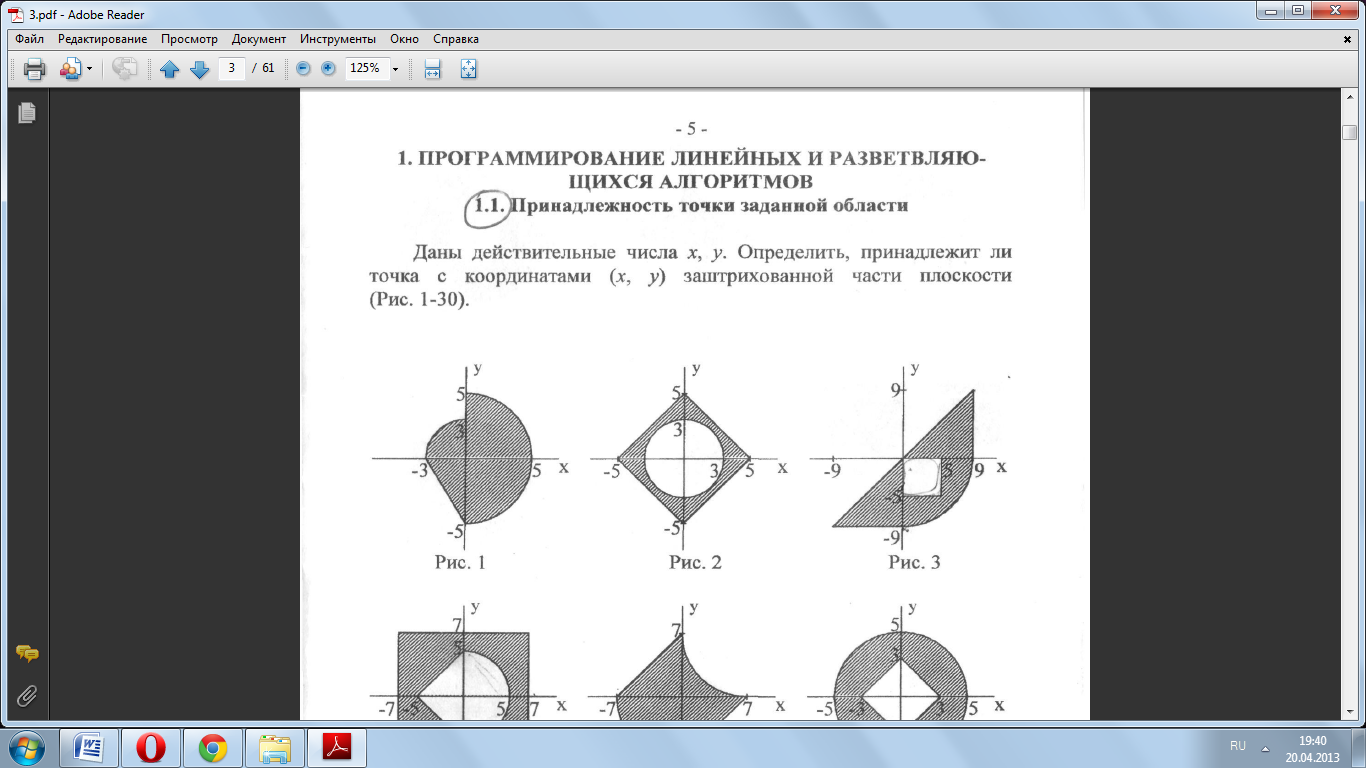This screenshot has height=768, width=1366.
Task: Print the document with the printer icon
Action: pos(34,69)
